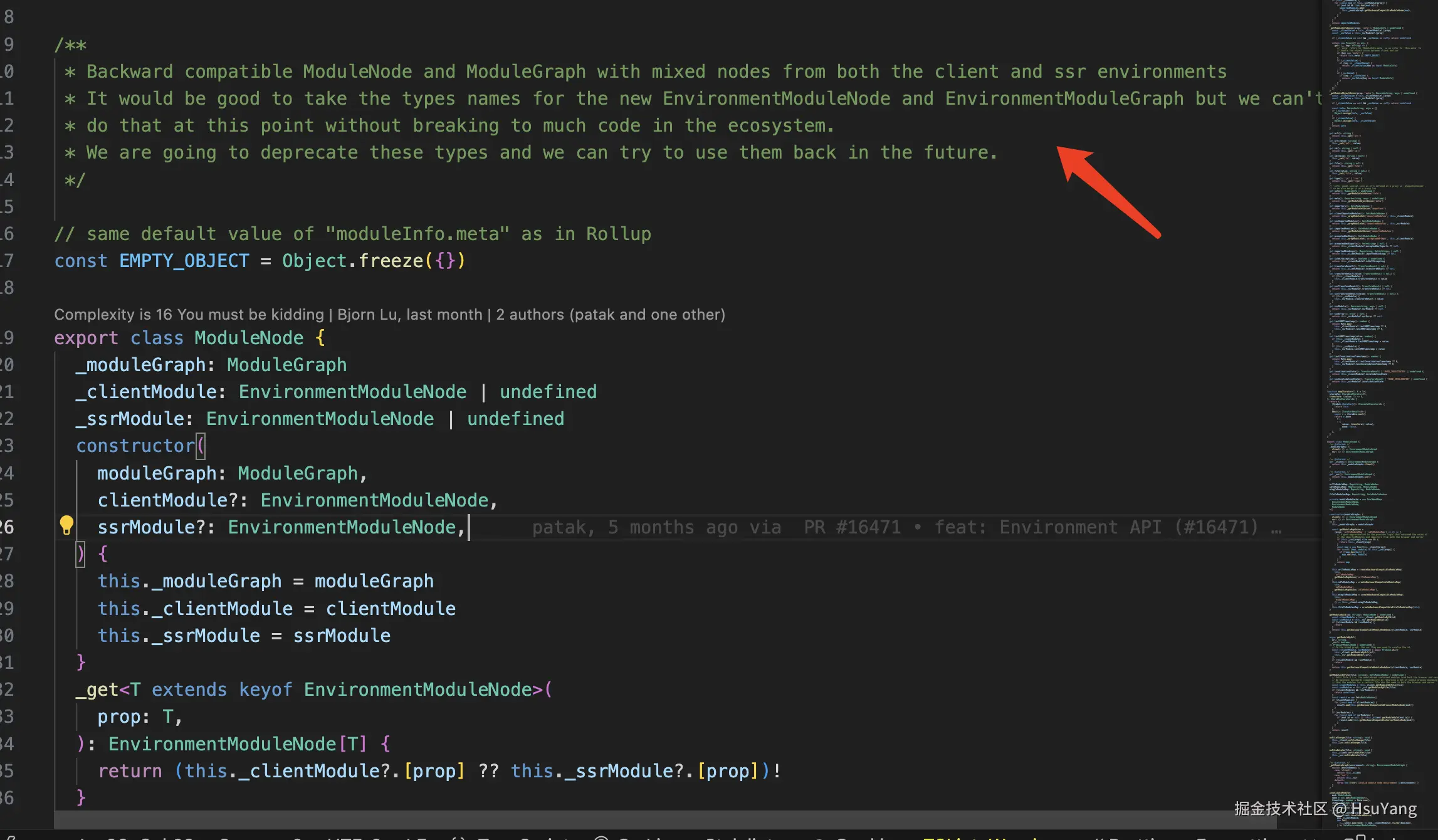Click the '_ssrModule' property declaration

(x=130, y=419)
